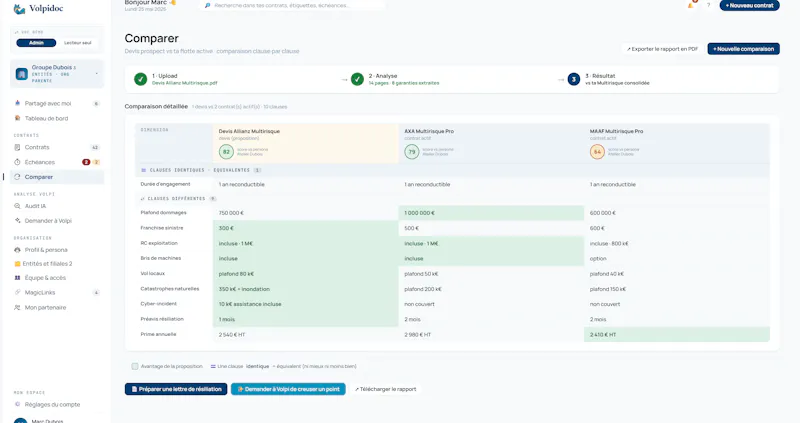
Task: Click the Cyber-incident row label
Action: tap(158, 304)
